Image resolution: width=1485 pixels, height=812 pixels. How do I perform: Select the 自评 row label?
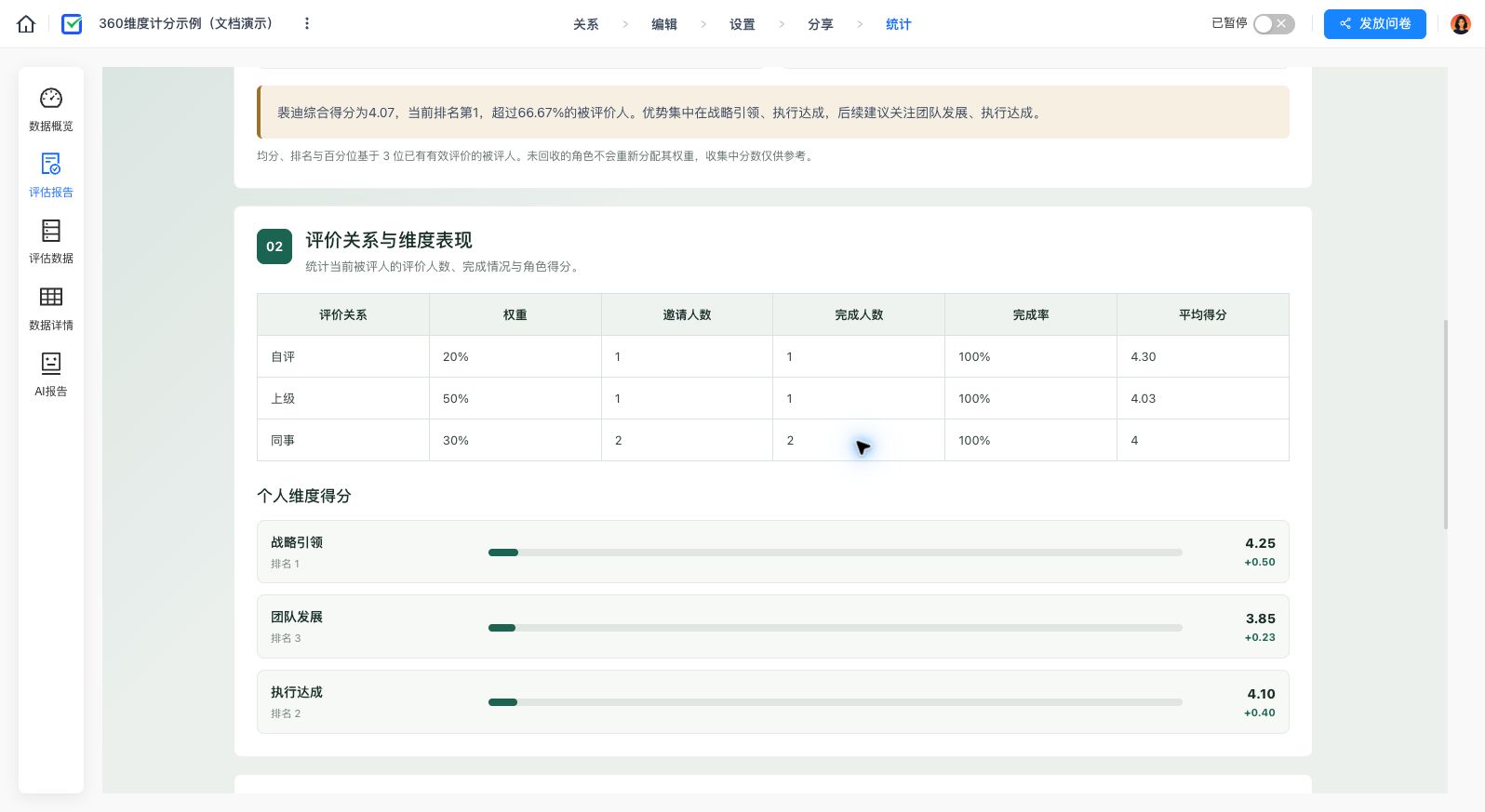(283, 357)
